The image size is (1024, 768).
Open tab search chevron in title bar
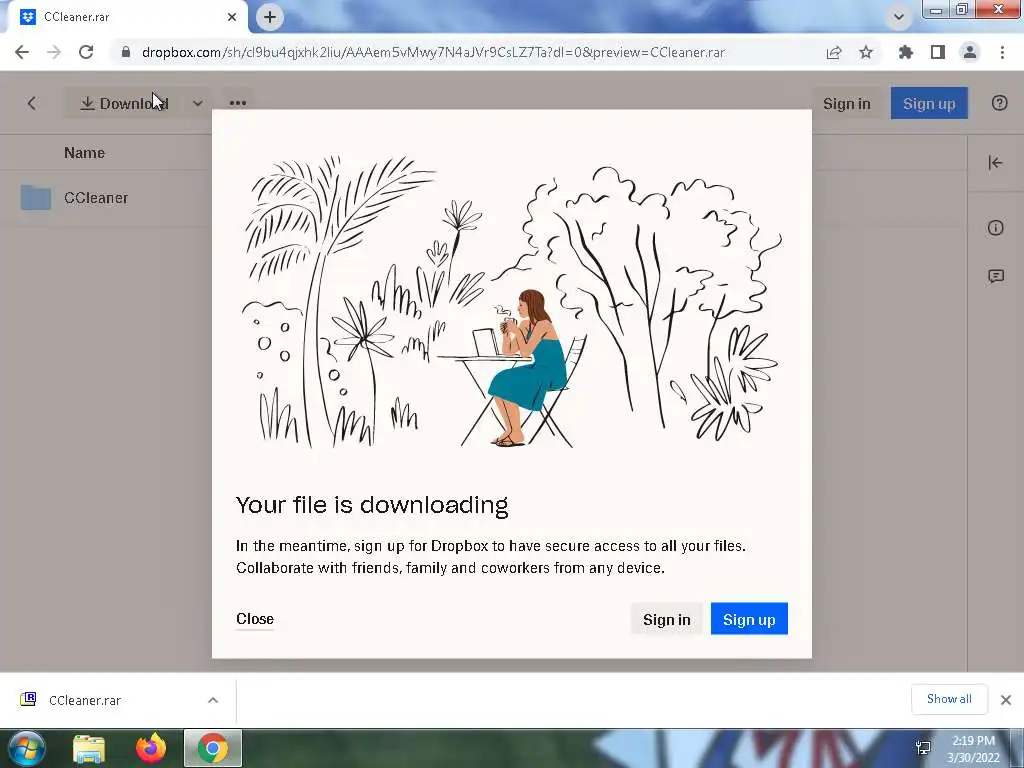[899, 17]
